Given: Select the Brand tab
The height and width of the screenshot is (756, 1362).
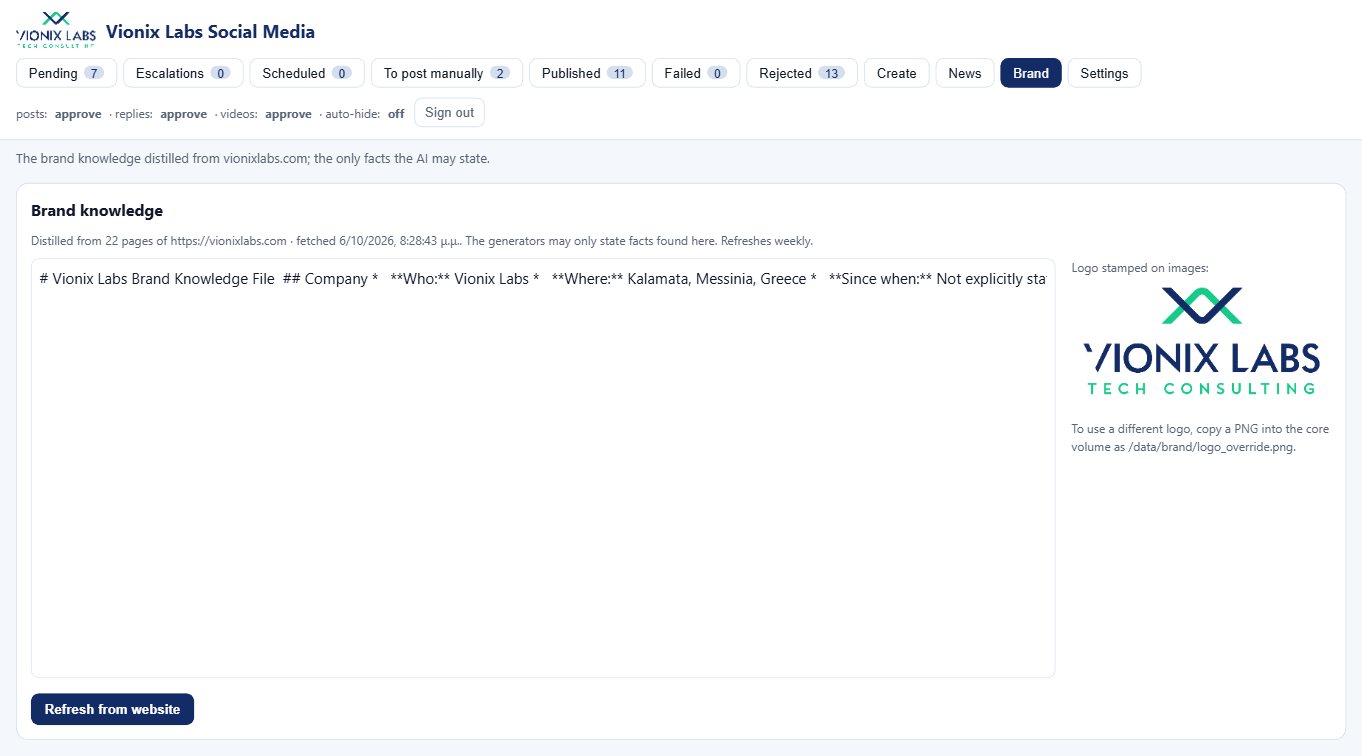Looking at the screenshot, I should [1031, 73].
